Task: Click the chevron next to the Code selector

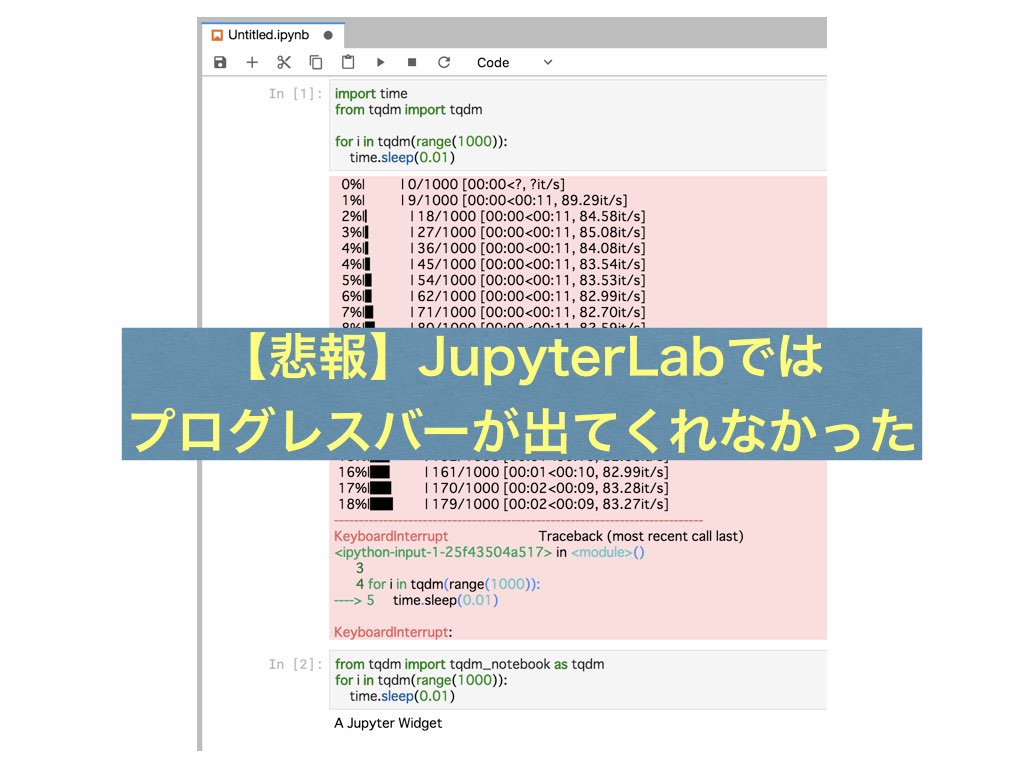Action: pos(547,62)
